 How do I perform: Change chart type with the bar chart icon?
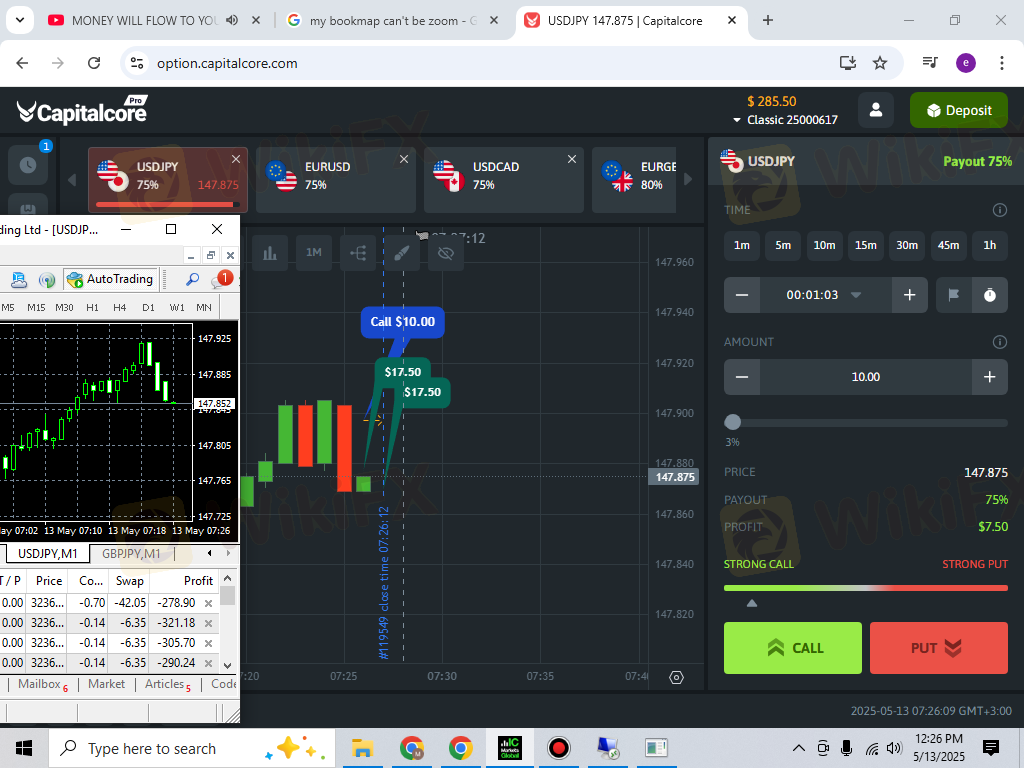coord(270,253)
